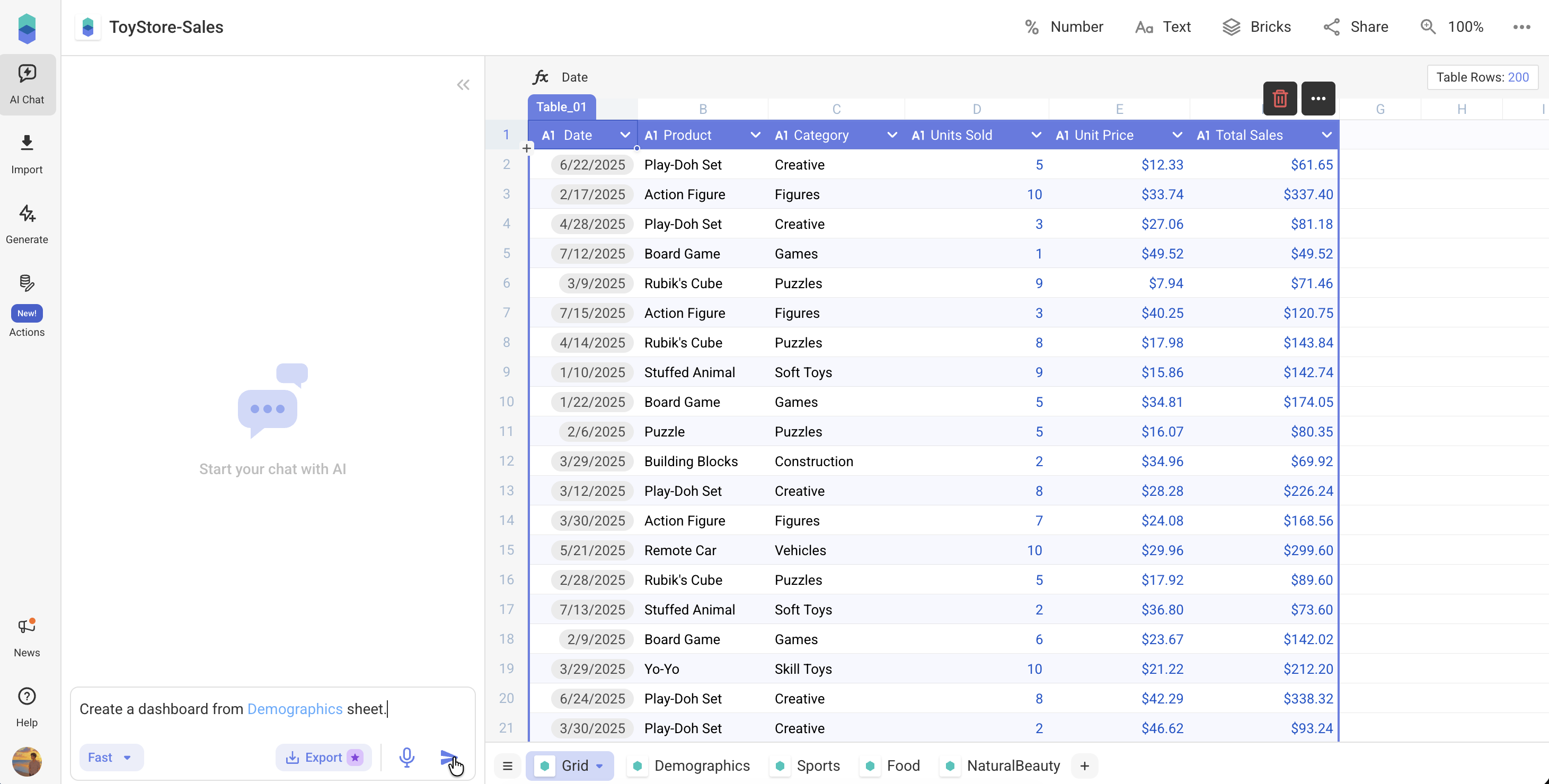Activate the microphone for voice input
Screen dimensions: 1549x784
coord(406,758)
